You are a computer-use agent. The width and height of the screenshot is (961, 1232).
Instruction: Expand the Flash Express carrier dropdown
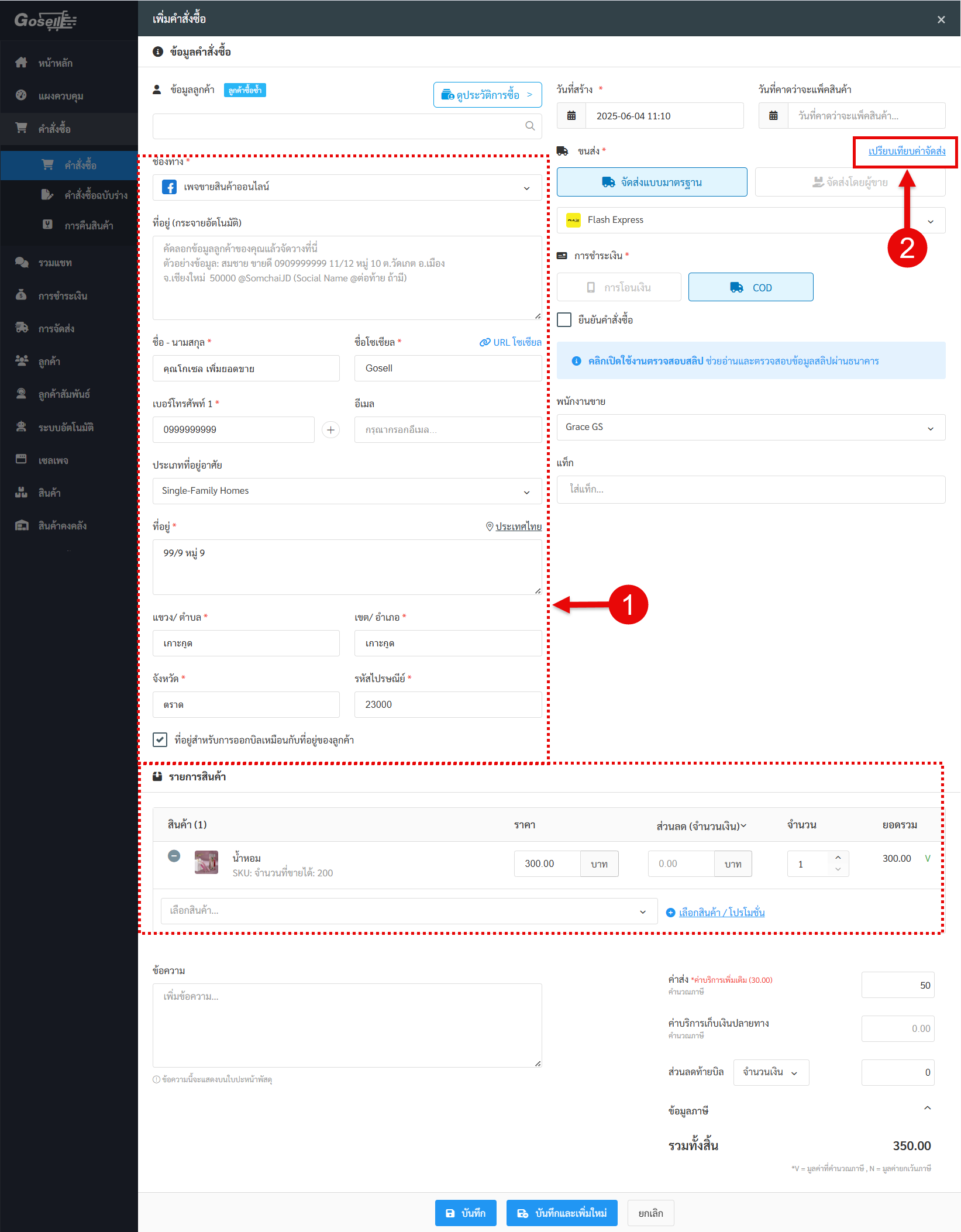pyautogui.click(x=930, y=221)
